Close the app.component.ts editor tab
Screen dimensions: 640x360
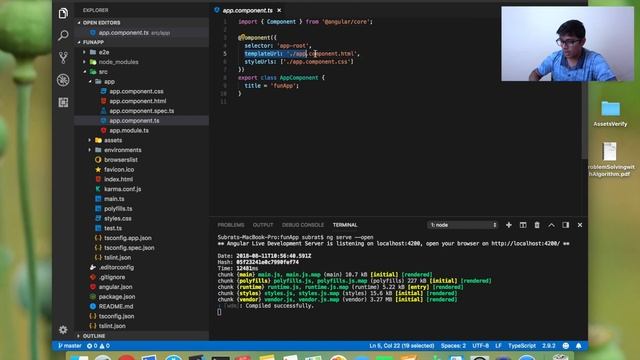[279, 10]
